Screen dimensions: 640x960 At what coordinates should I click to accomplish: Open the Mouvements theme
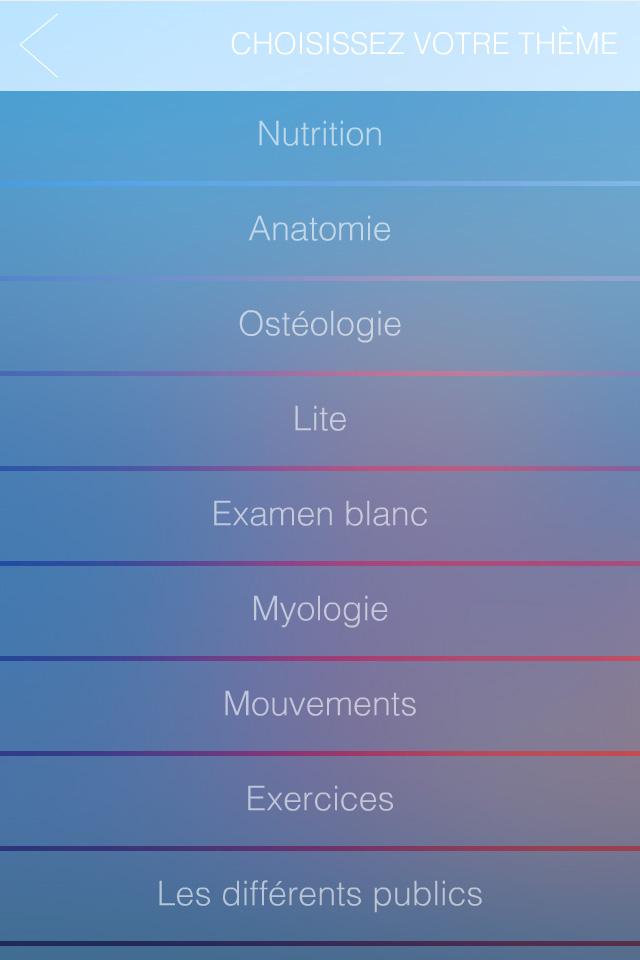tap(320, 706)
